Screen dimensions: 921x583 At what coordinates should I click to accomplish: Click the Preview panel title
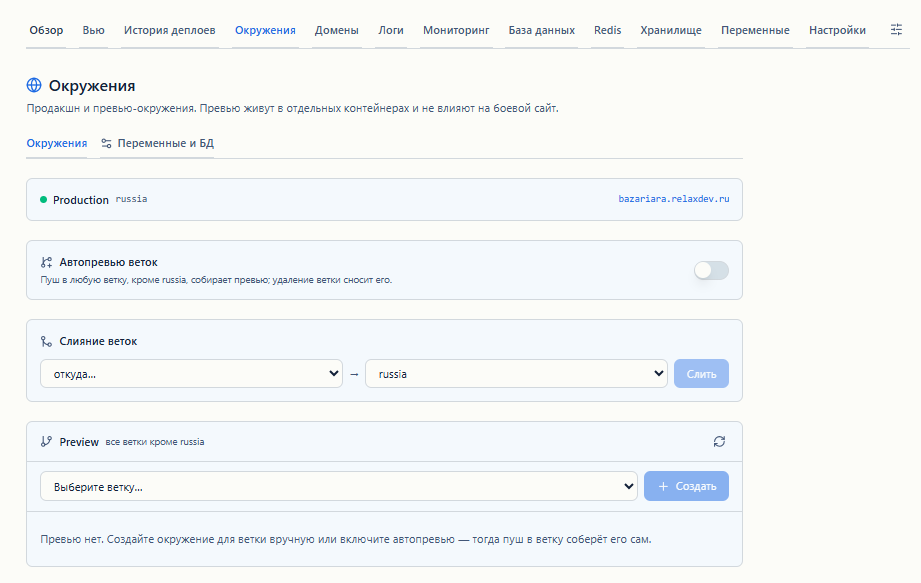click(79, 442)
